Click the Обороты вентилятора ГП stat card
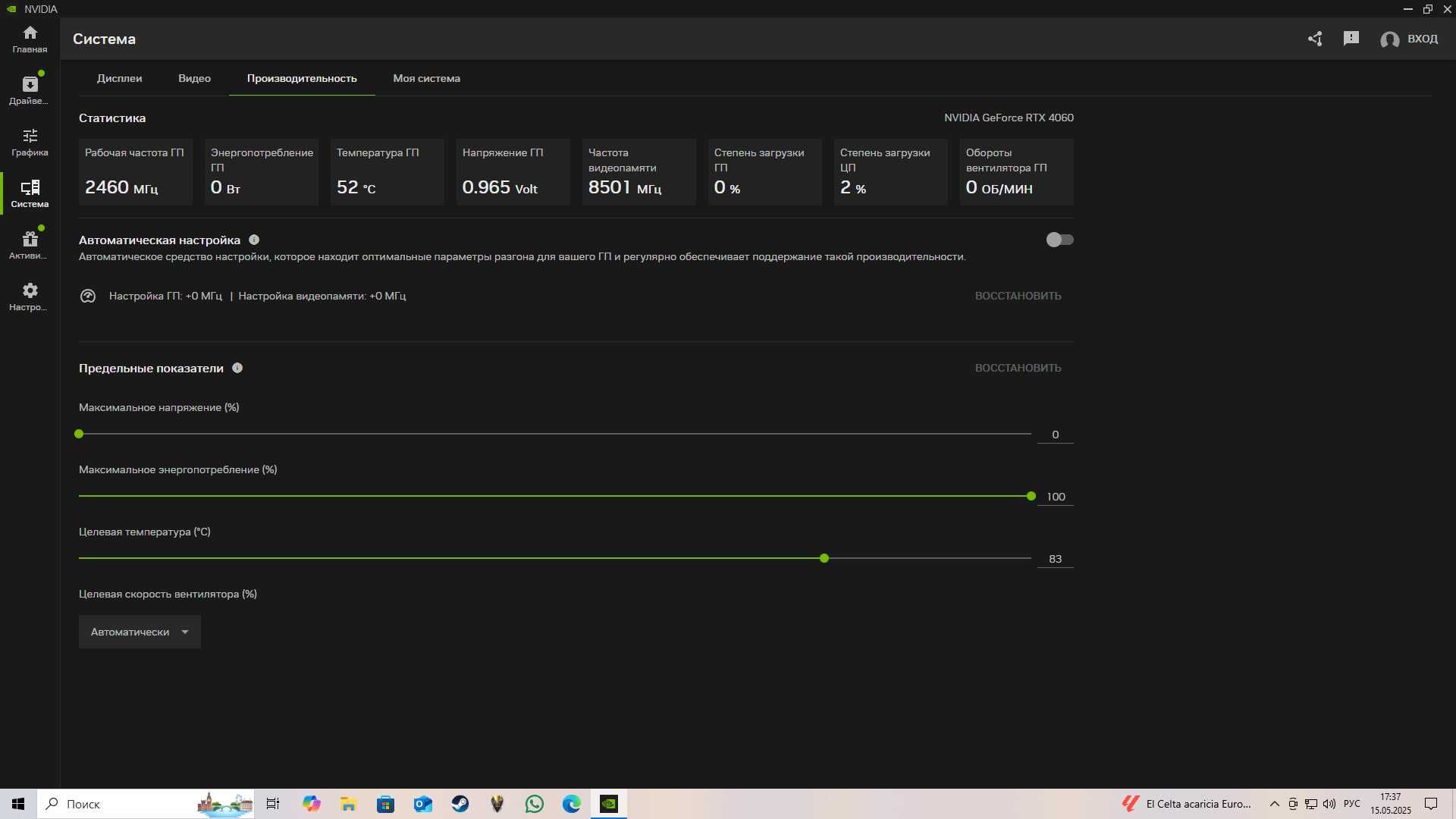Viewport: 1456px width, 819px height. 1017,171
